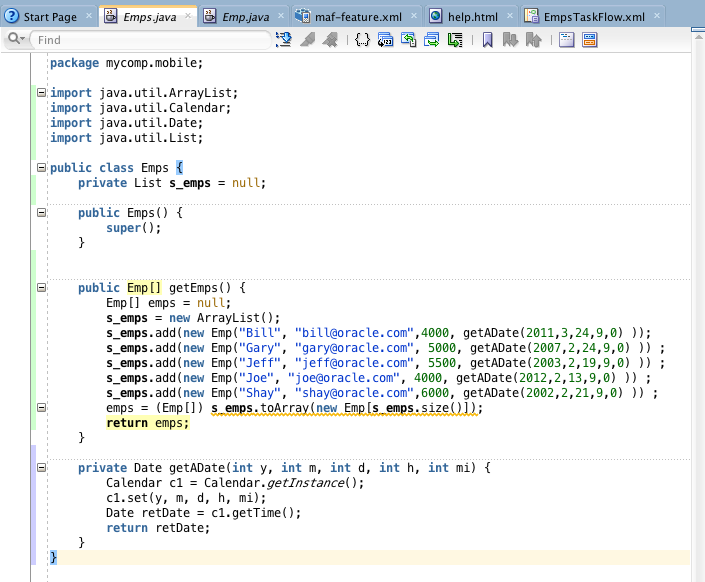705x582 pixels.
Task: Close the Start Page tab
Action: click(90, 17)
